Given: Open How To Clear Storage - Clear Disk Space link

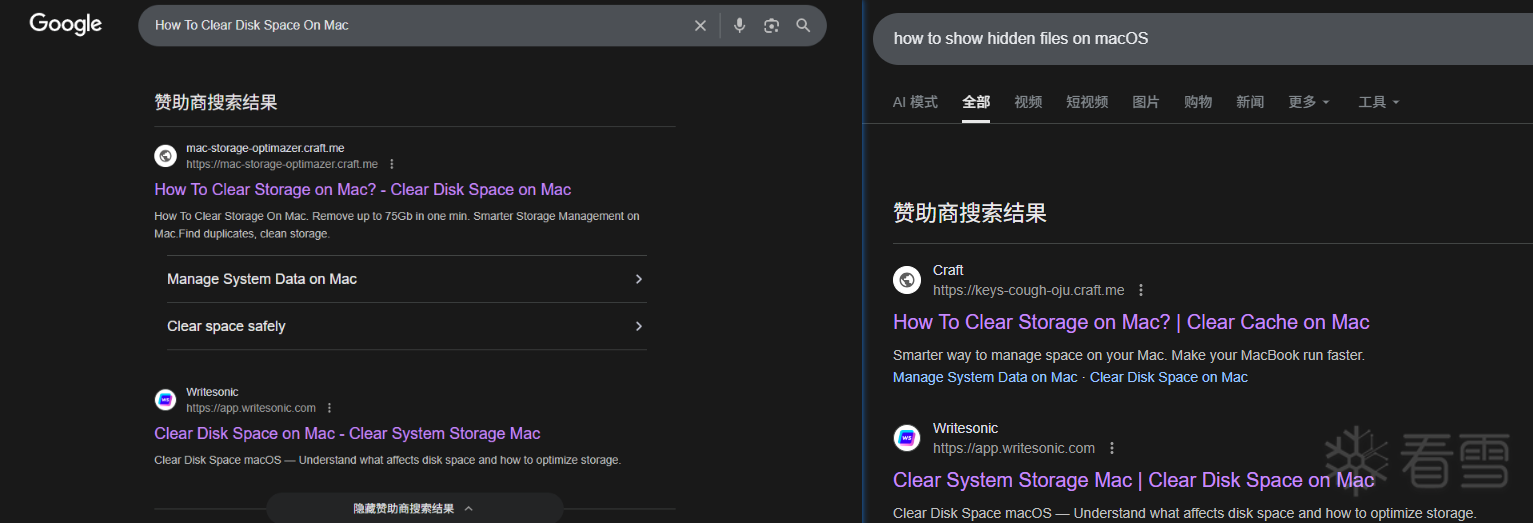Looking at the screenshot, I should [x=363, y=190].
